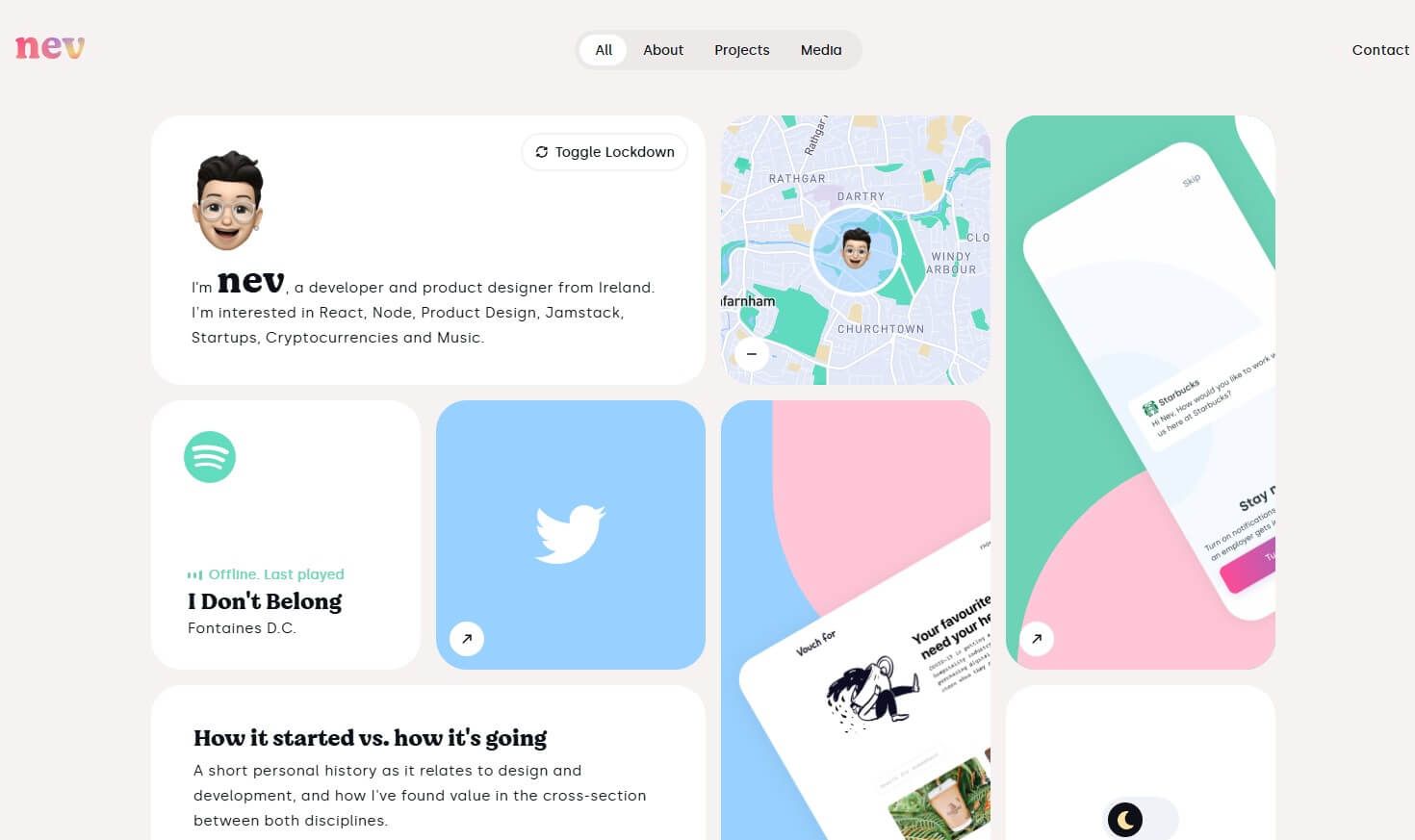Image resolution: width=1415 pixels, height=840 pixels.
Task: Switch to the Media tab
Action: [821, 50]
